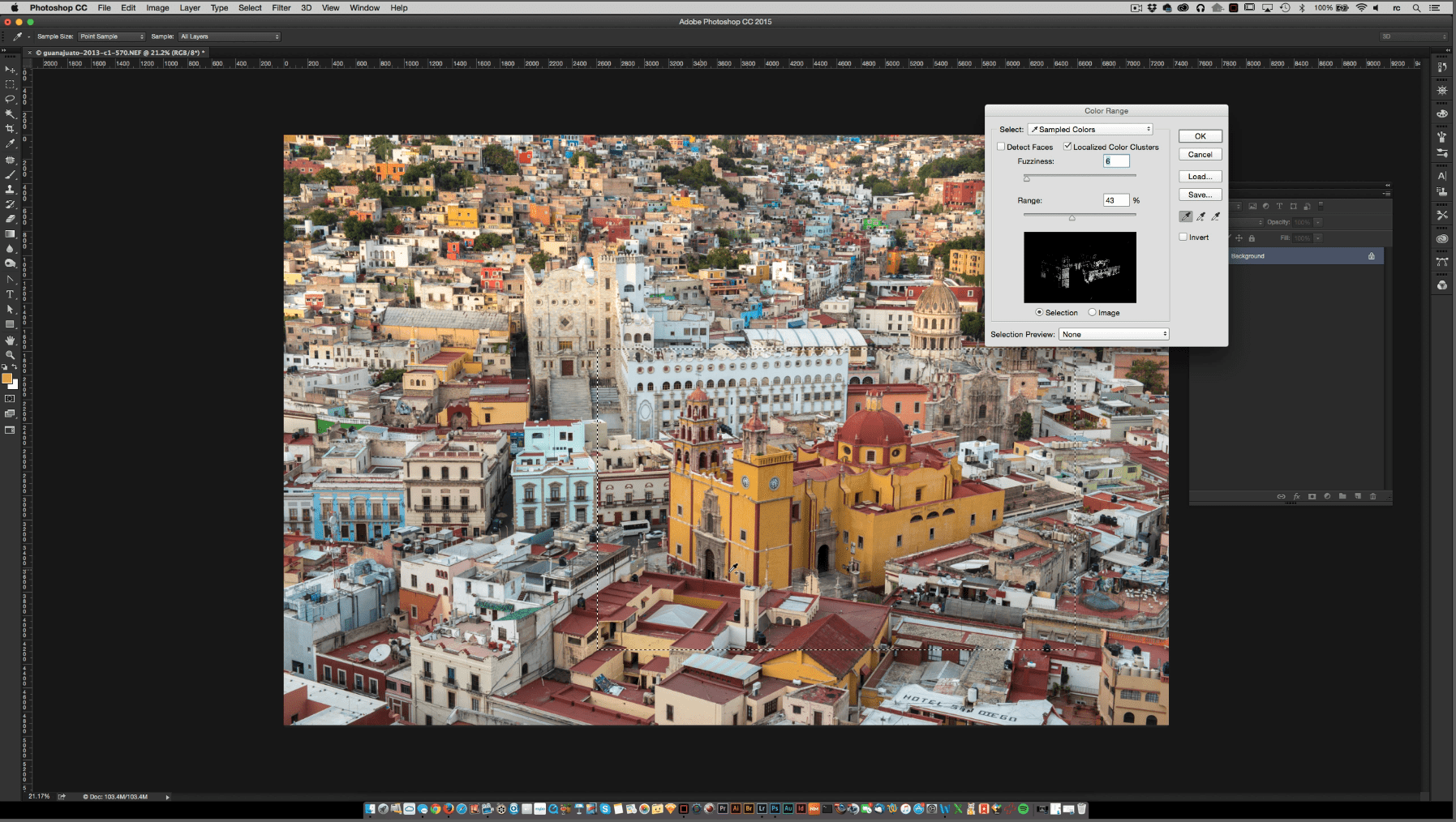The height and width of the screenshot is (822, 1456).
Task: Open the Histogram panel in the right dock
Action: coord(1442,91)
